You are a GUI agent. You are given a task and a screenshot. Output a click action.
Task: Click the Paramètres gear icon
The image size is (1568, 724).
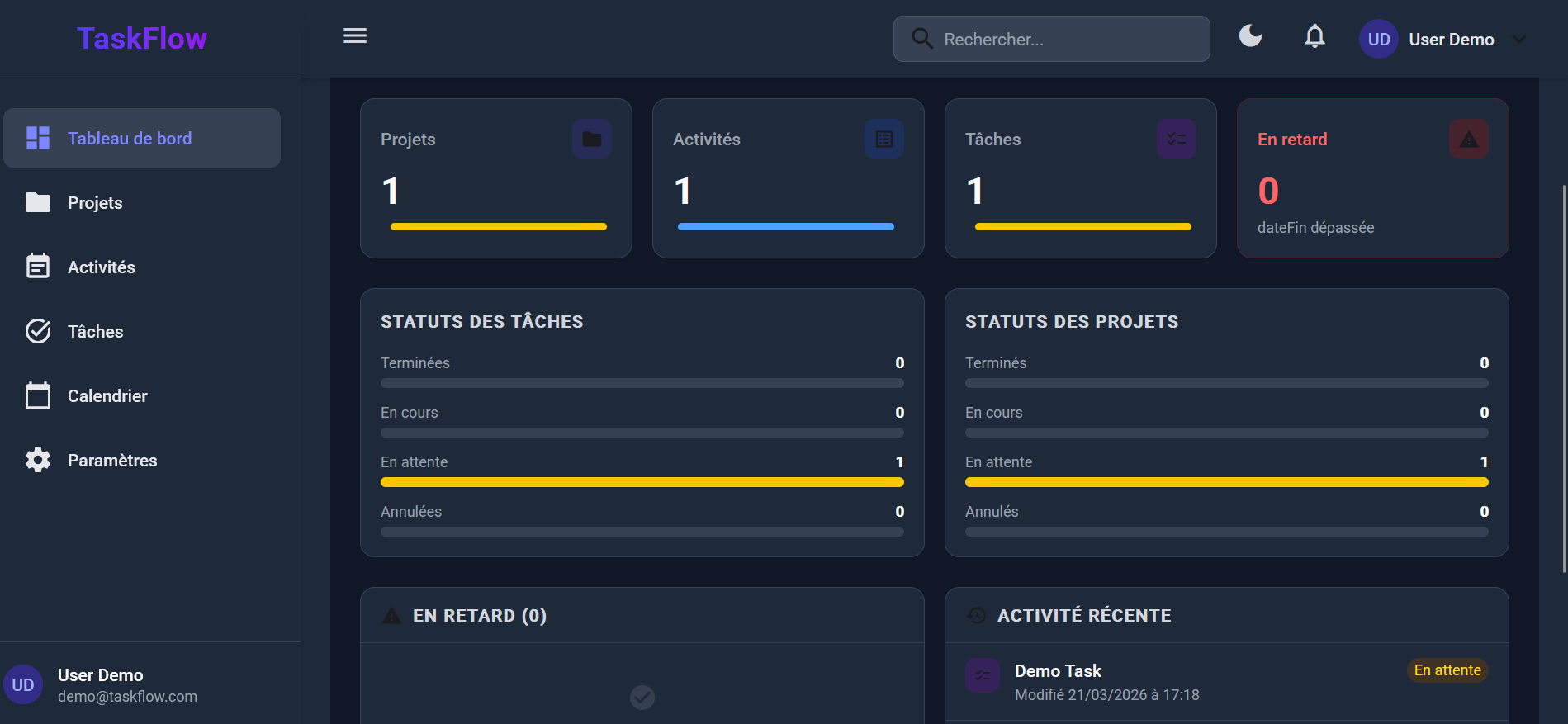click(x=38, y=460)
